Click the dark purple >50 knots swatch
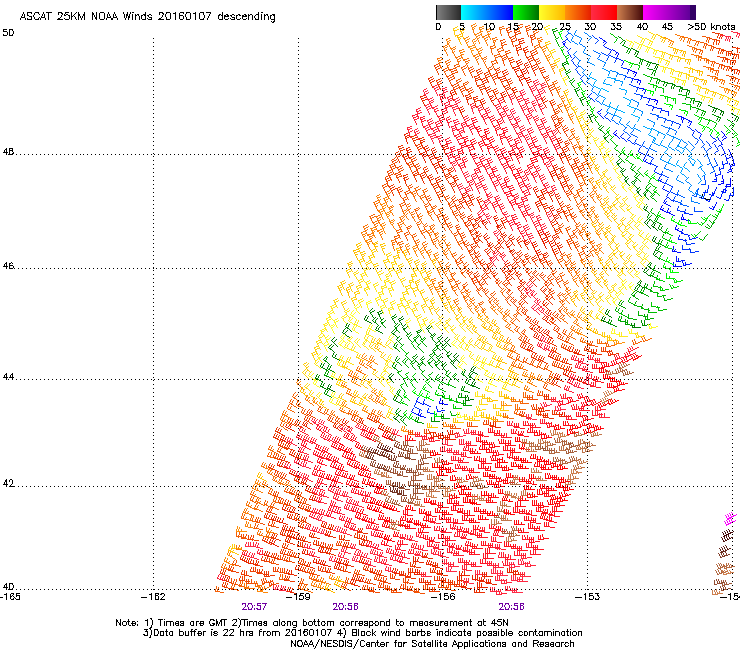The image size is (740, 650). pyautogui.click(x=692, y=12)
